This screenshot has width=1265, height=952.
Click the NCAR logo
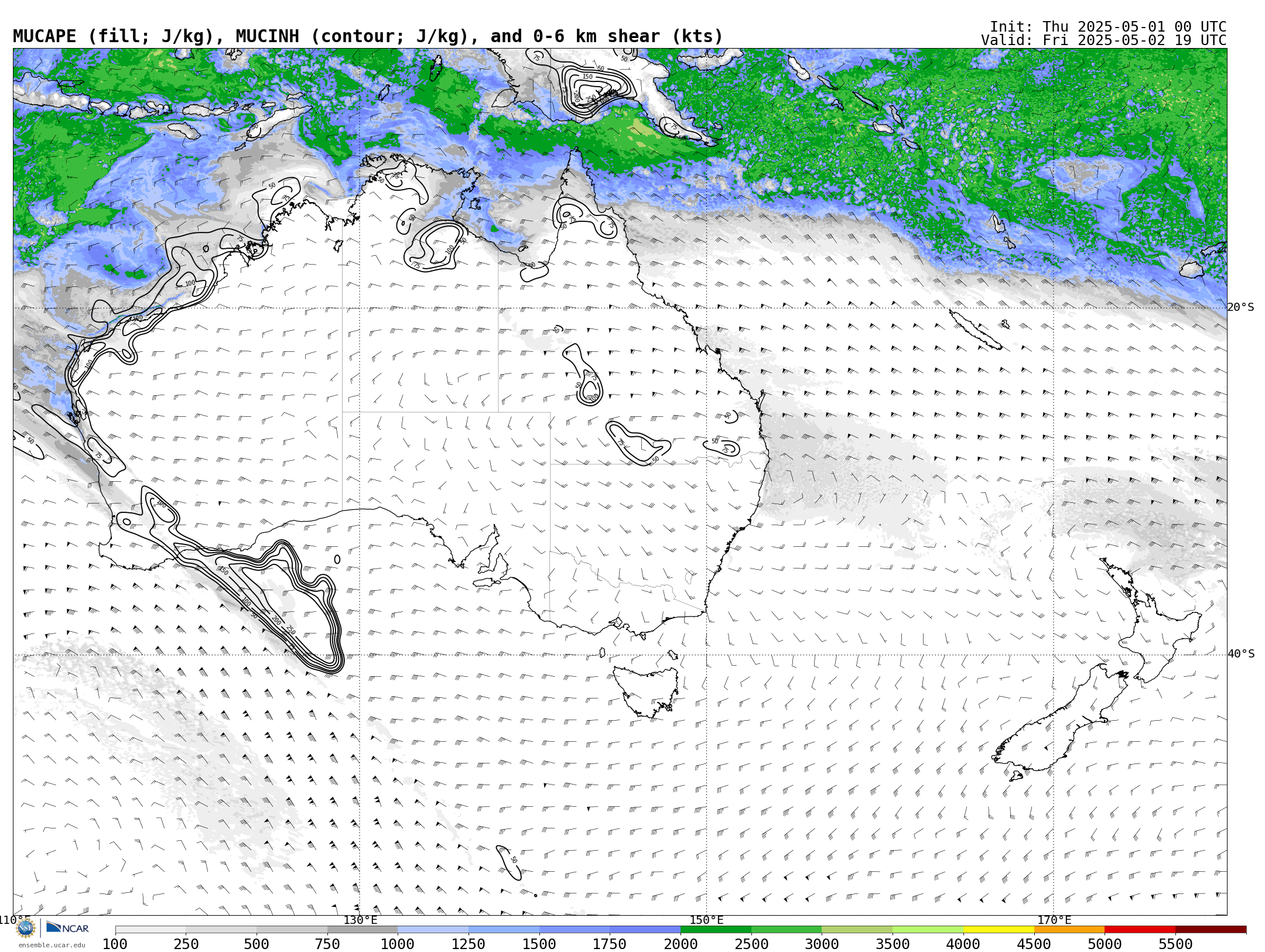tap(67, 927)
